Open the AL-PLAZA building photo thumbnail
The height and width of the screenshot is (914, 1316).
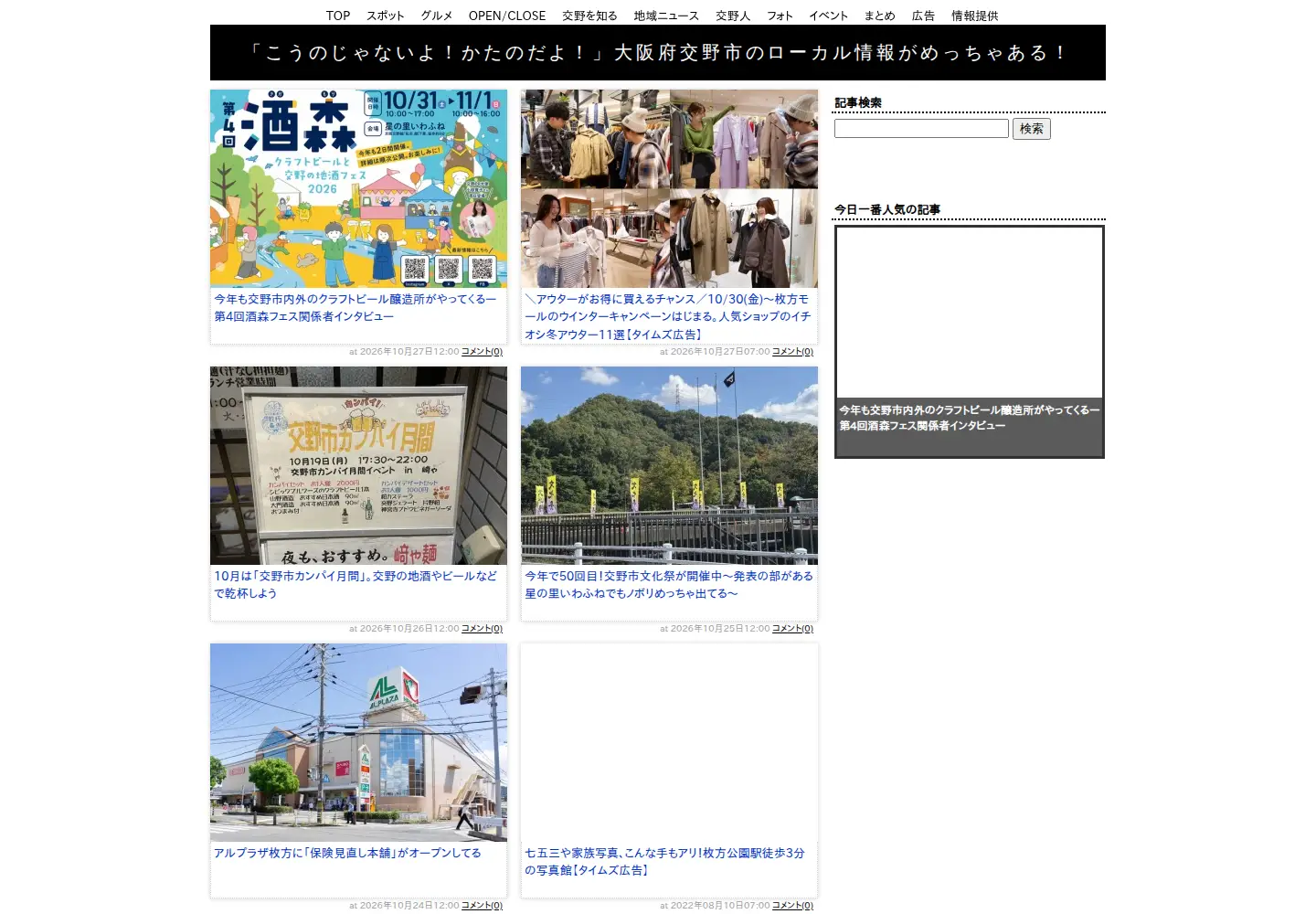(x=358, y=742)
